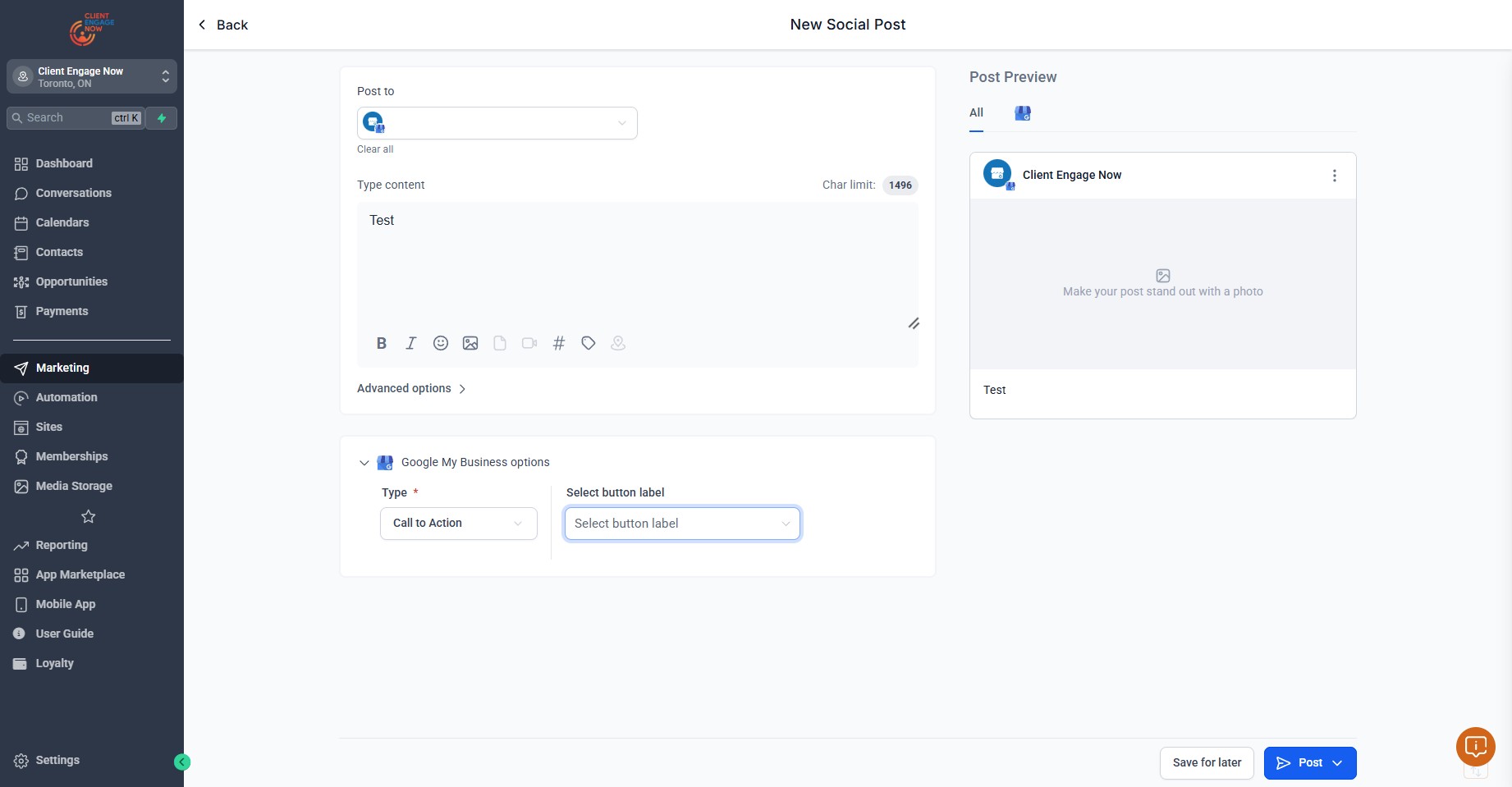This screenshot has width=1512, height=787.
Task: Collapse the Google My Business options section
Action: pos(364,463)
